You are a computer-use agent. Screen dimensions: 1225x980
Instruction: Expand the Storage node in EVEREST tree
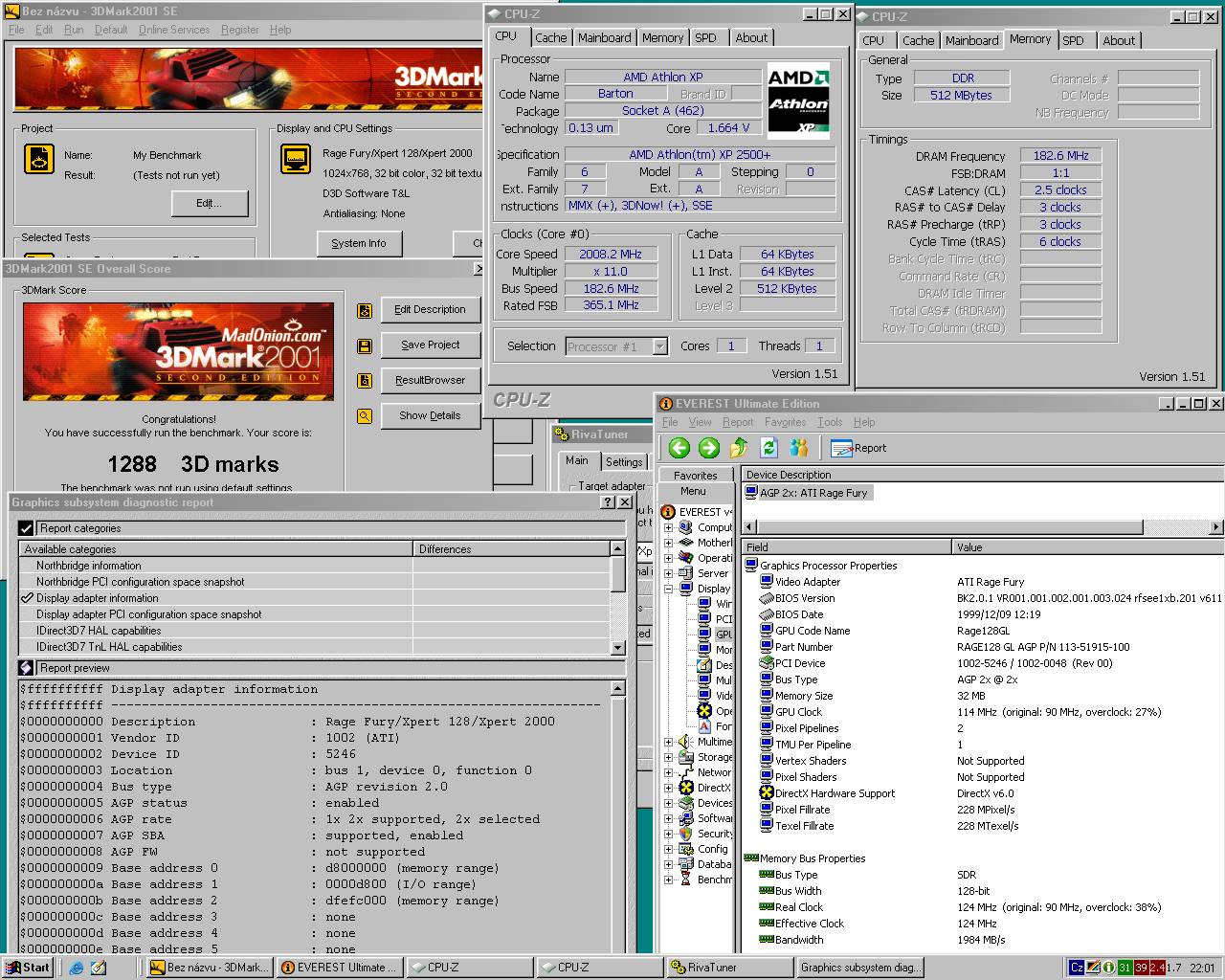point(668,757)
